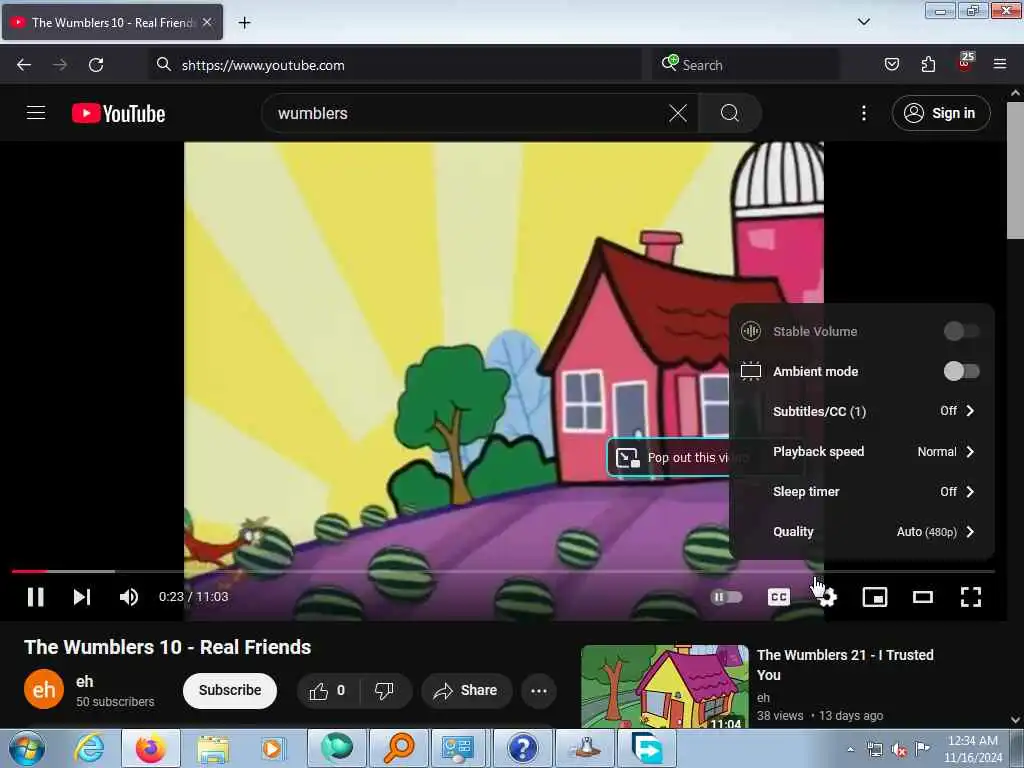Expand the Subtitles Off chevron
The image size is (1024, 768).
tap(970, 411)
